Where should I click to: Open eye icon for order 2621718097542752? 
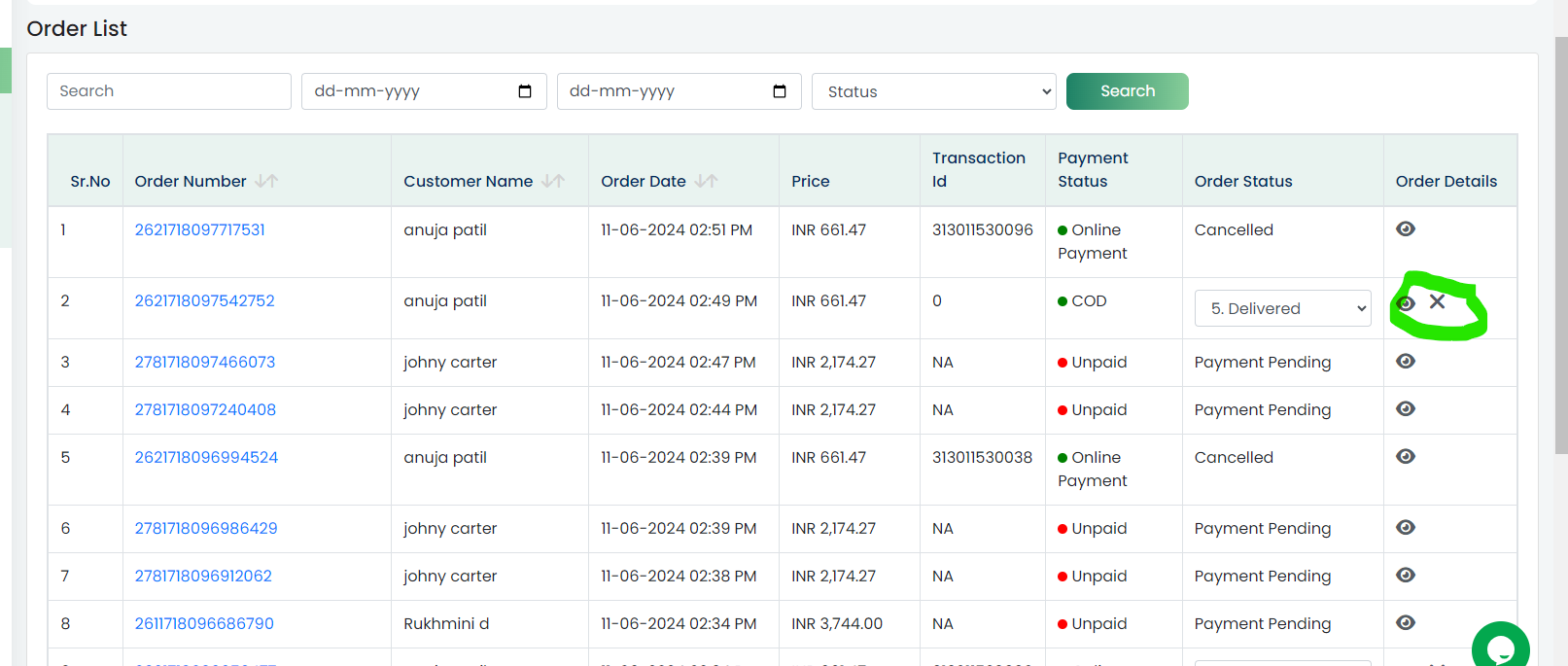1406,303
